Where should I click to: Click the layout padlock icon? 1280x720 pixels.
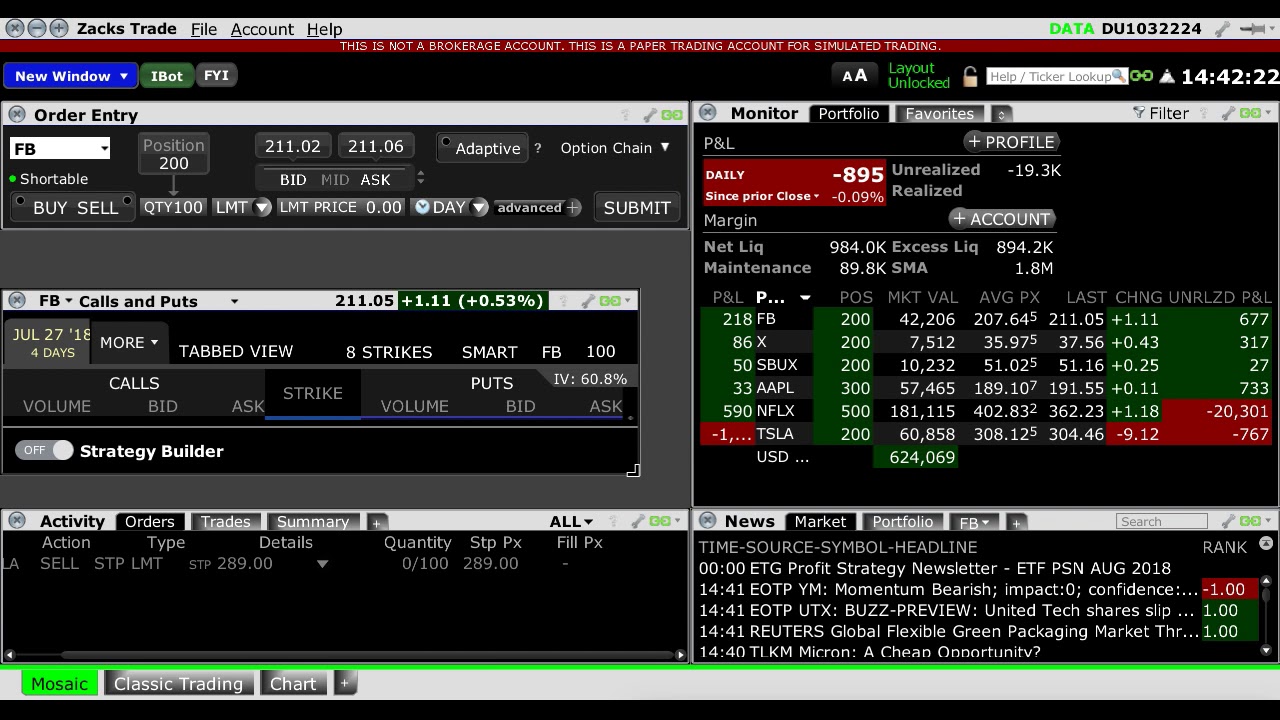(970, 76)
